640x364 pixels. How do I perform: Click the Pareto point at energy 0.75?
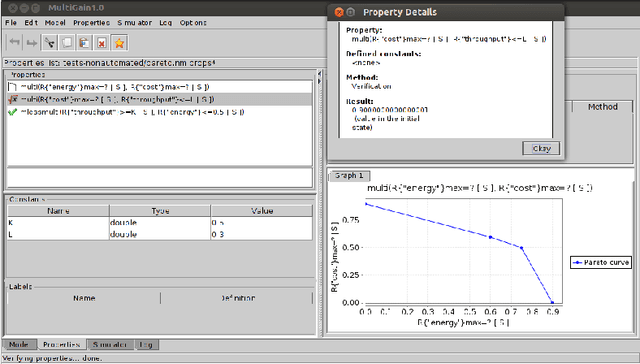(x=521, y=248)
